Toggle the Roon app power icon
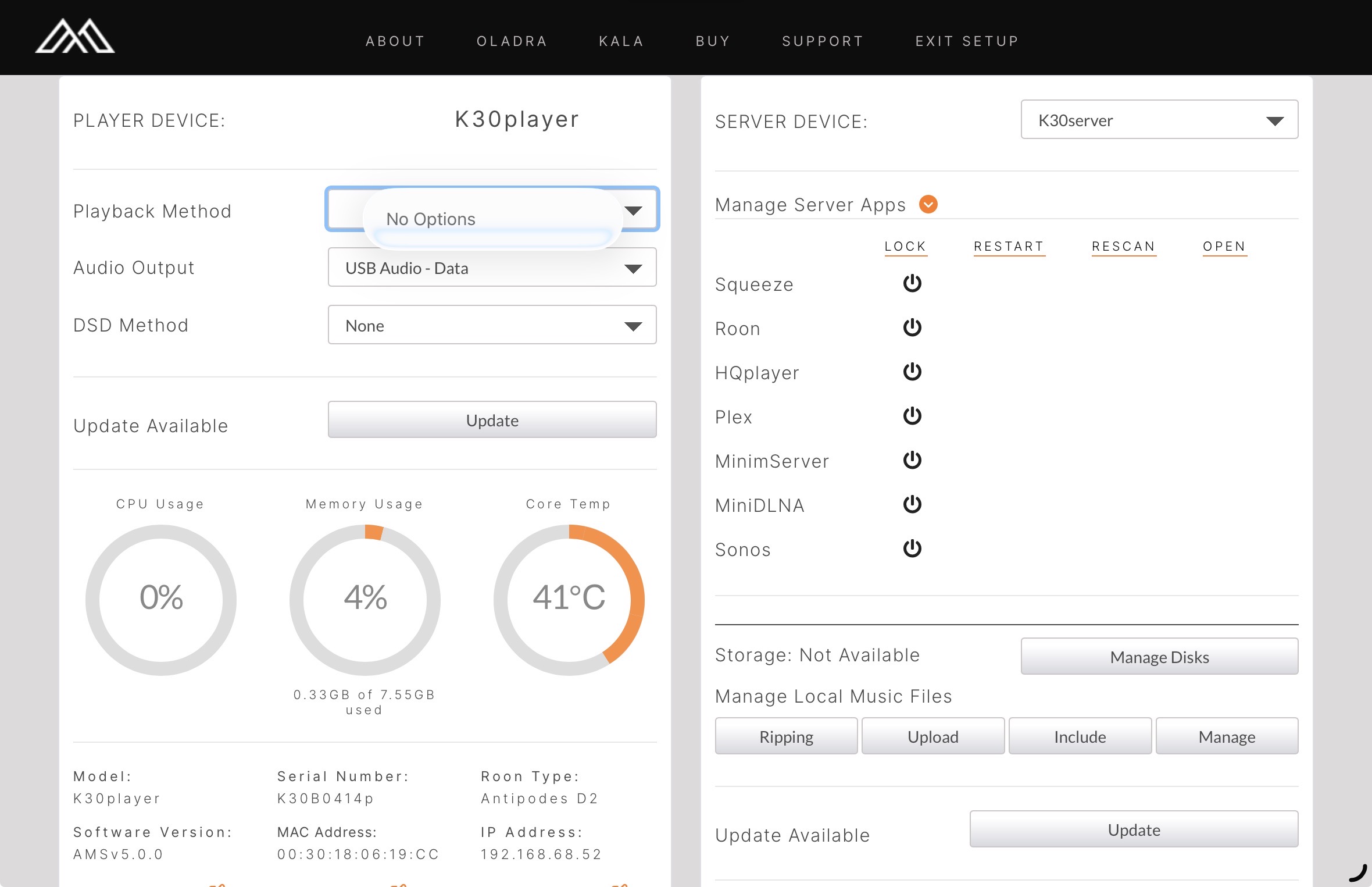1372x887 pixels. (912, 327)
